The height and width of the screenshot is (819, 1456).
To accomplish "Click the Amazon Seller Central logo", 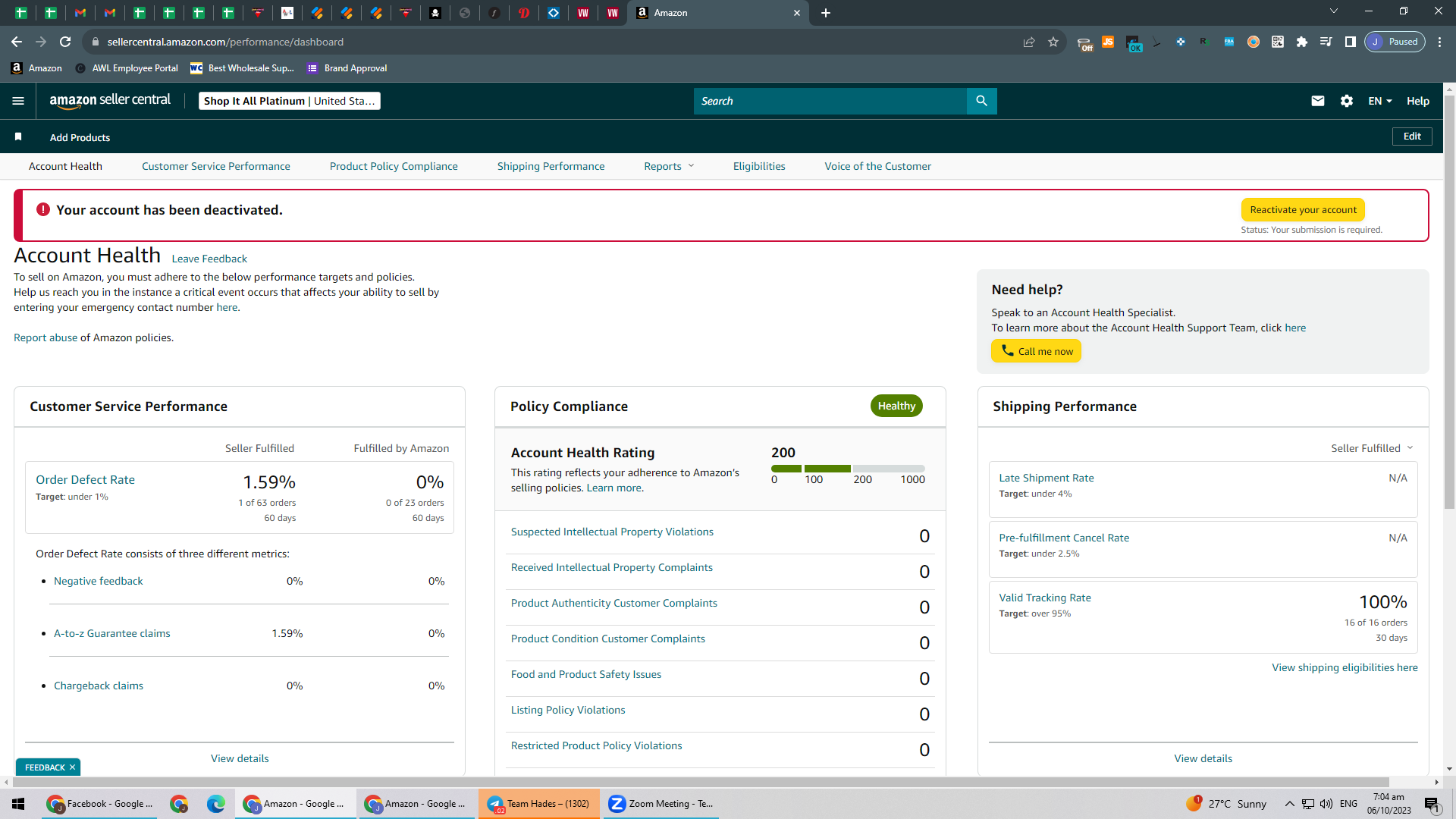I will coord(110,100).
